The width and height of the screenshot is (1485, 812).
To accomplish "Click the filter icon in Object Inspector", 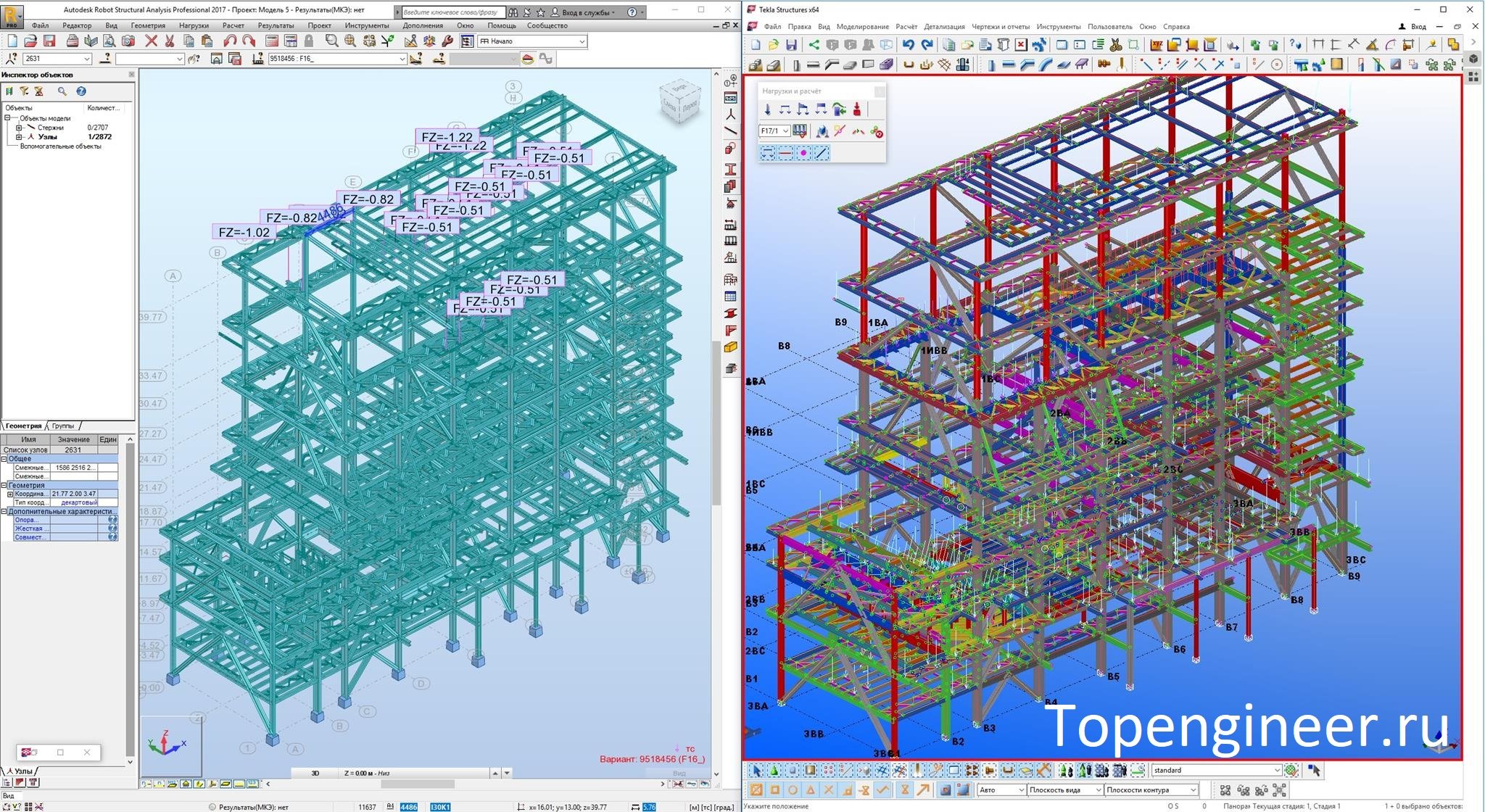I will pos(24,91).
